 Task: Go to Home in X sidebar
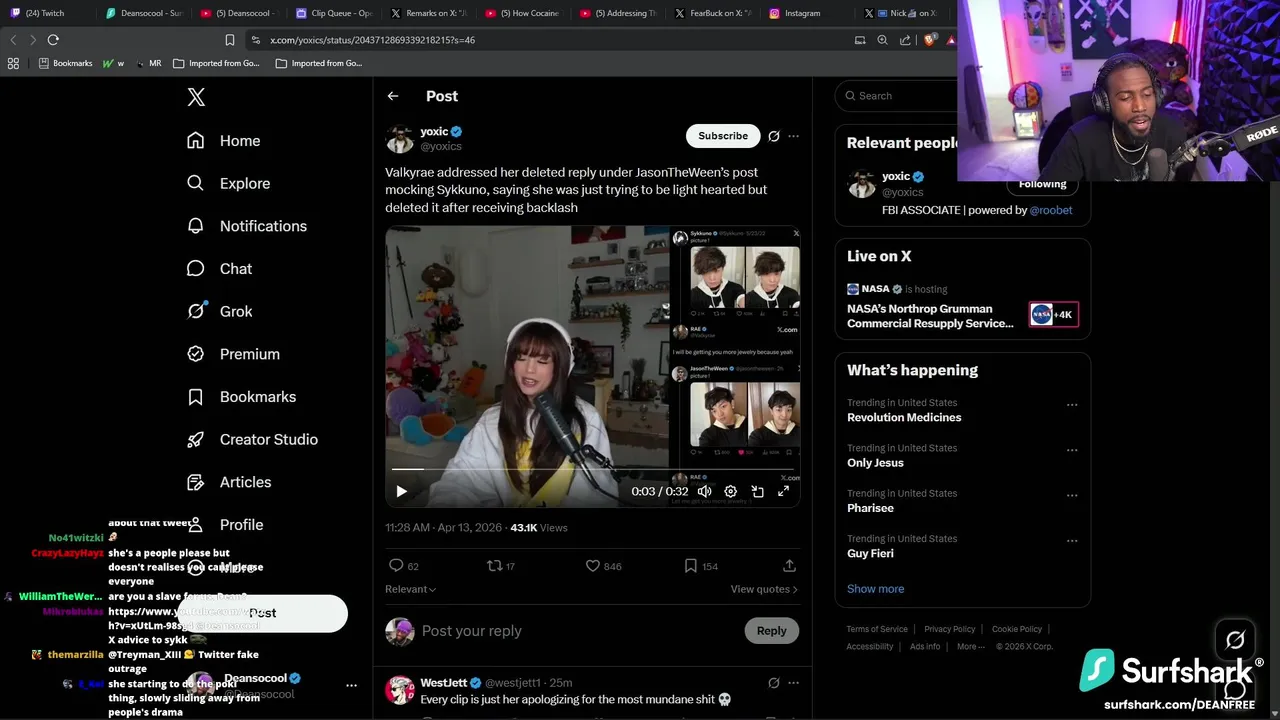pyautogui.click(x=224, y=141)
